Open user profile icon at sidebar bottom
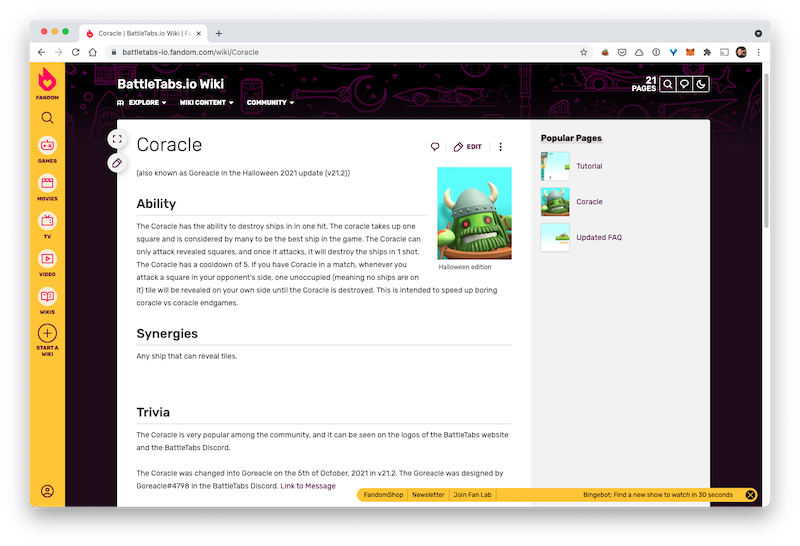 pyautogui.click(x=47, y=491)
